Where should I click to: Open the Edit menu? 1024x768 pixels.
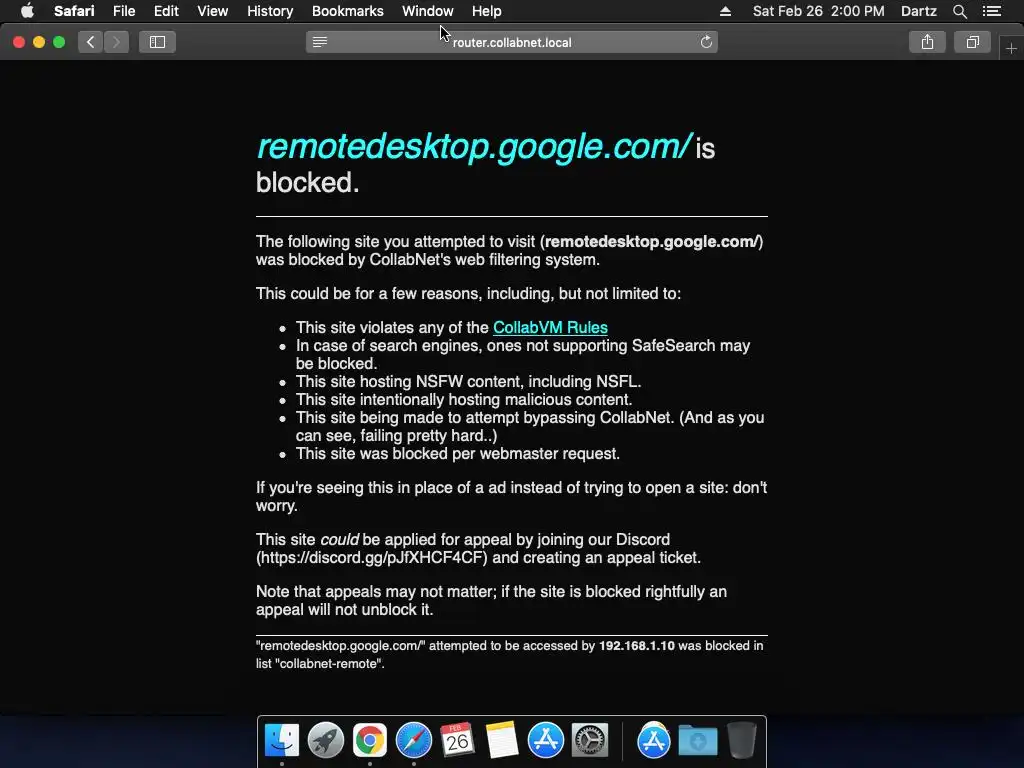click(x=166, y=11)
